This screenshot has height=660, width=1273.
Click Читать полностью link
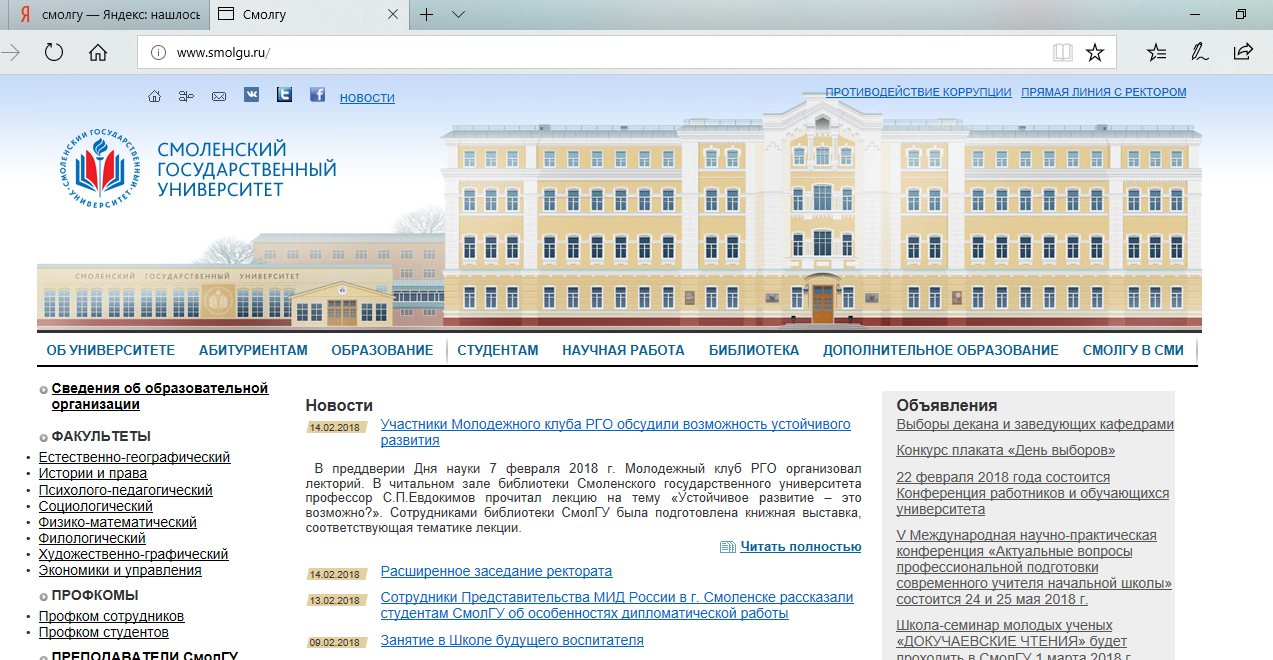click(x=800, y=547)
